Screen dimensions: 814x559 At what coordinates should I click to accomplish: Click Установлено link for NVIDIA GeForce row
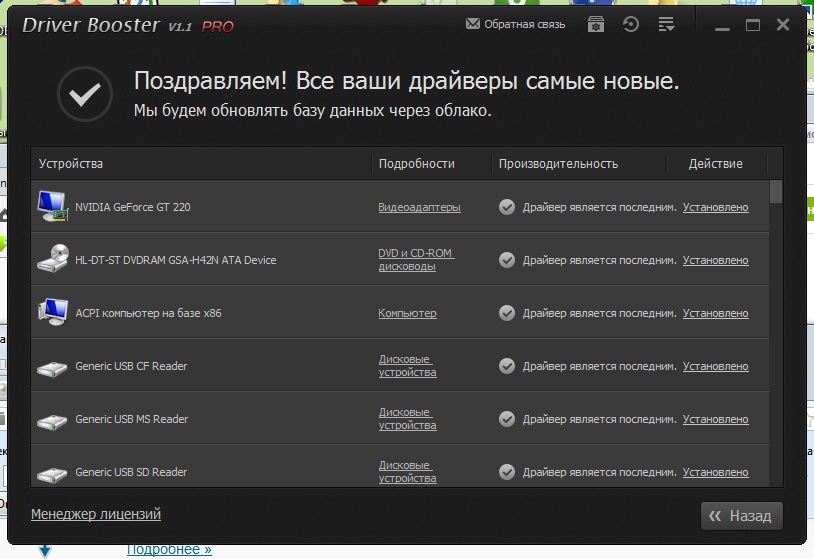click(x=715, y=208)
